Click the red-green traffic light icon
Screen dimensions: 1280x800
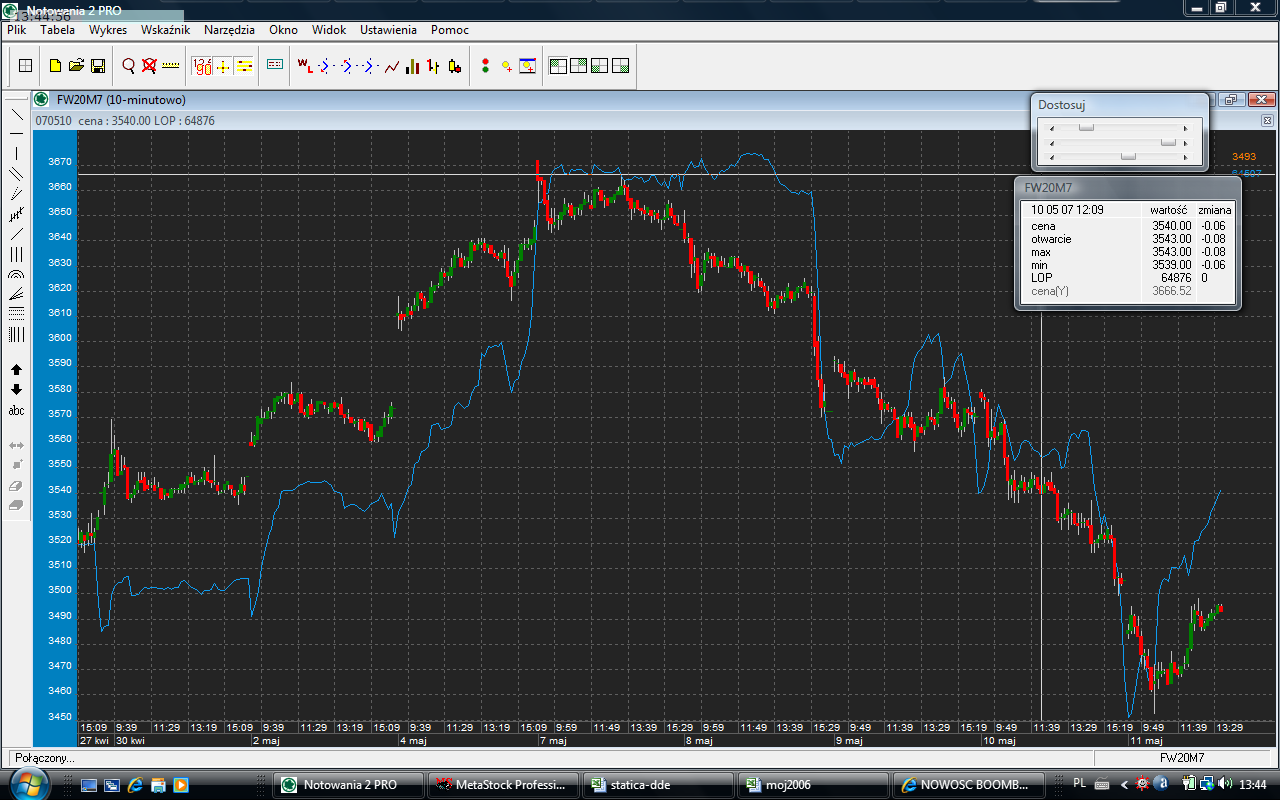485,66
